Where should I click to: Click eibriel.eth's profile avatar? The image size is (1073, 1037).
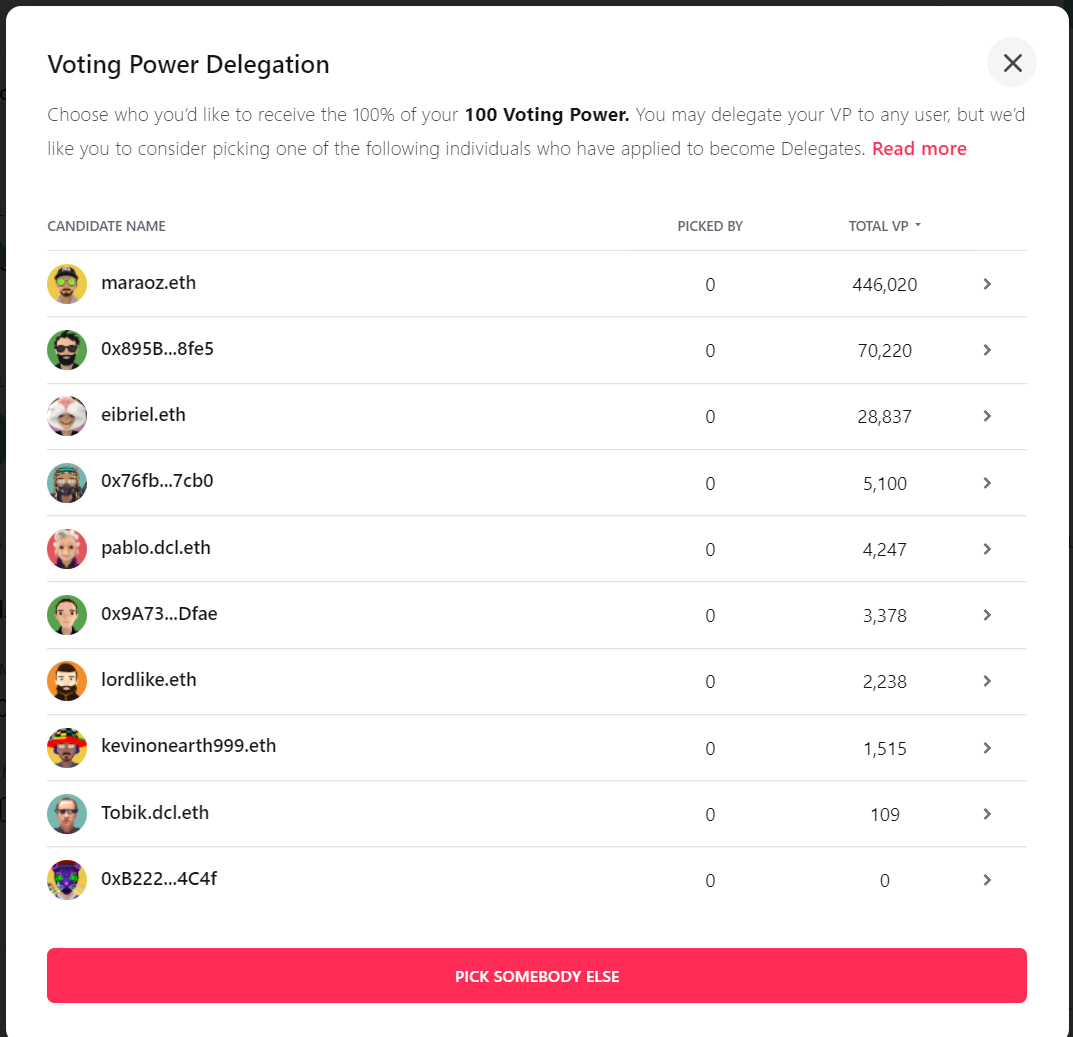tap(66, 416)
